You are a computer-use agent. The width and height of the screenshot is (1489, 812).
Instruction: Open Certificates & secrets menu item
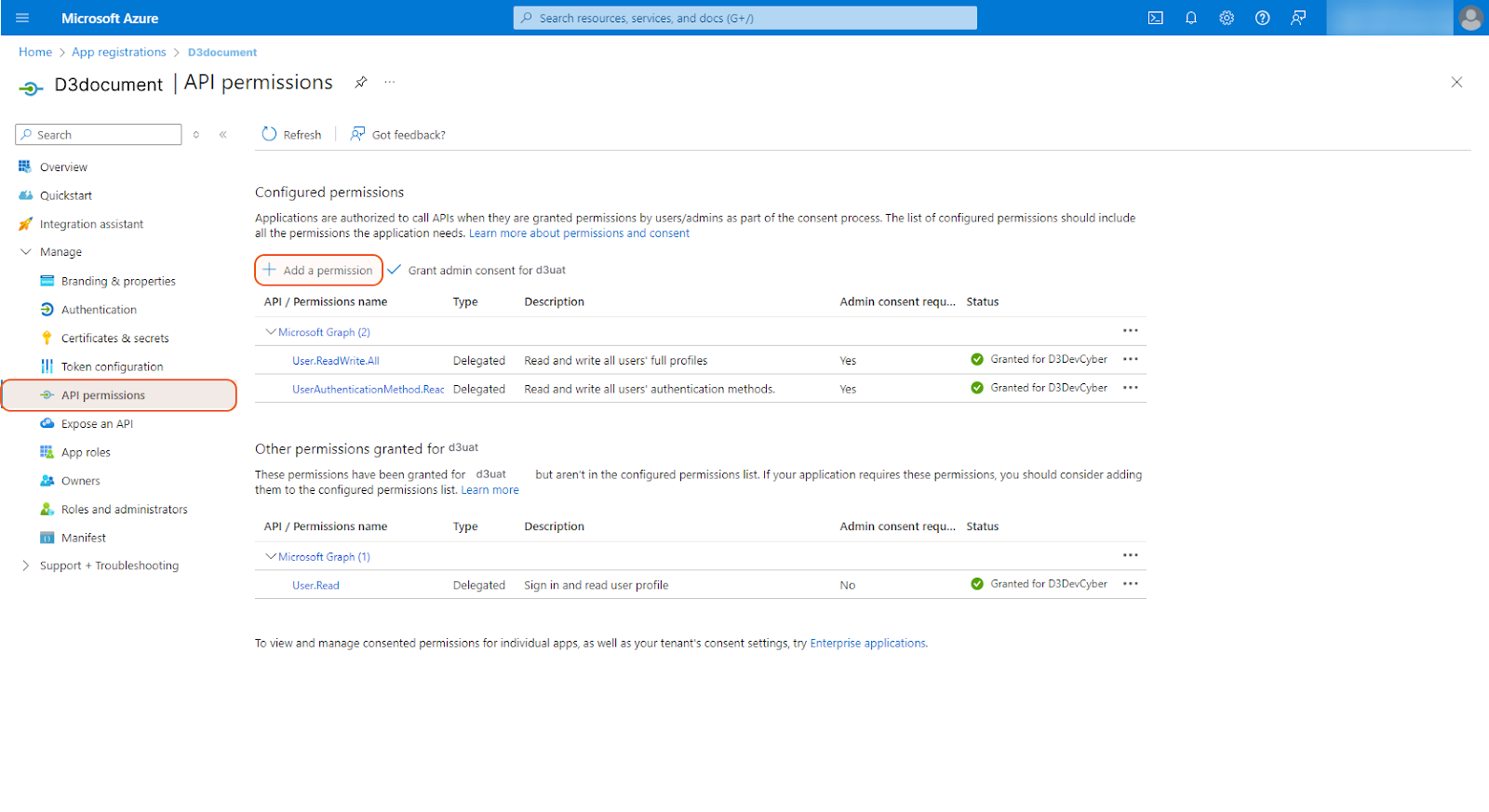pos(114,339)
